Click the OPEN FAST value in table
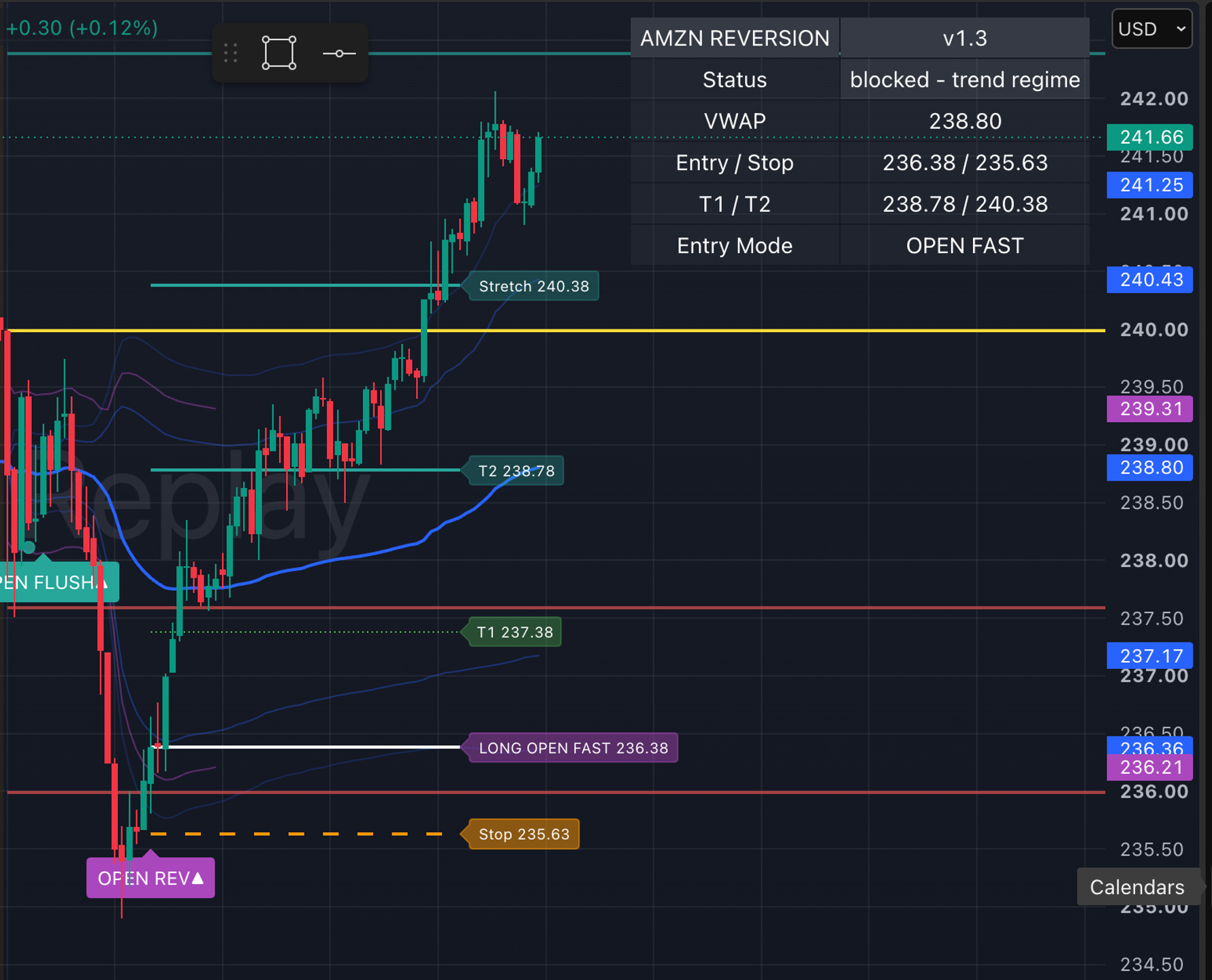The image size is (1212, 980). (965, 246)
